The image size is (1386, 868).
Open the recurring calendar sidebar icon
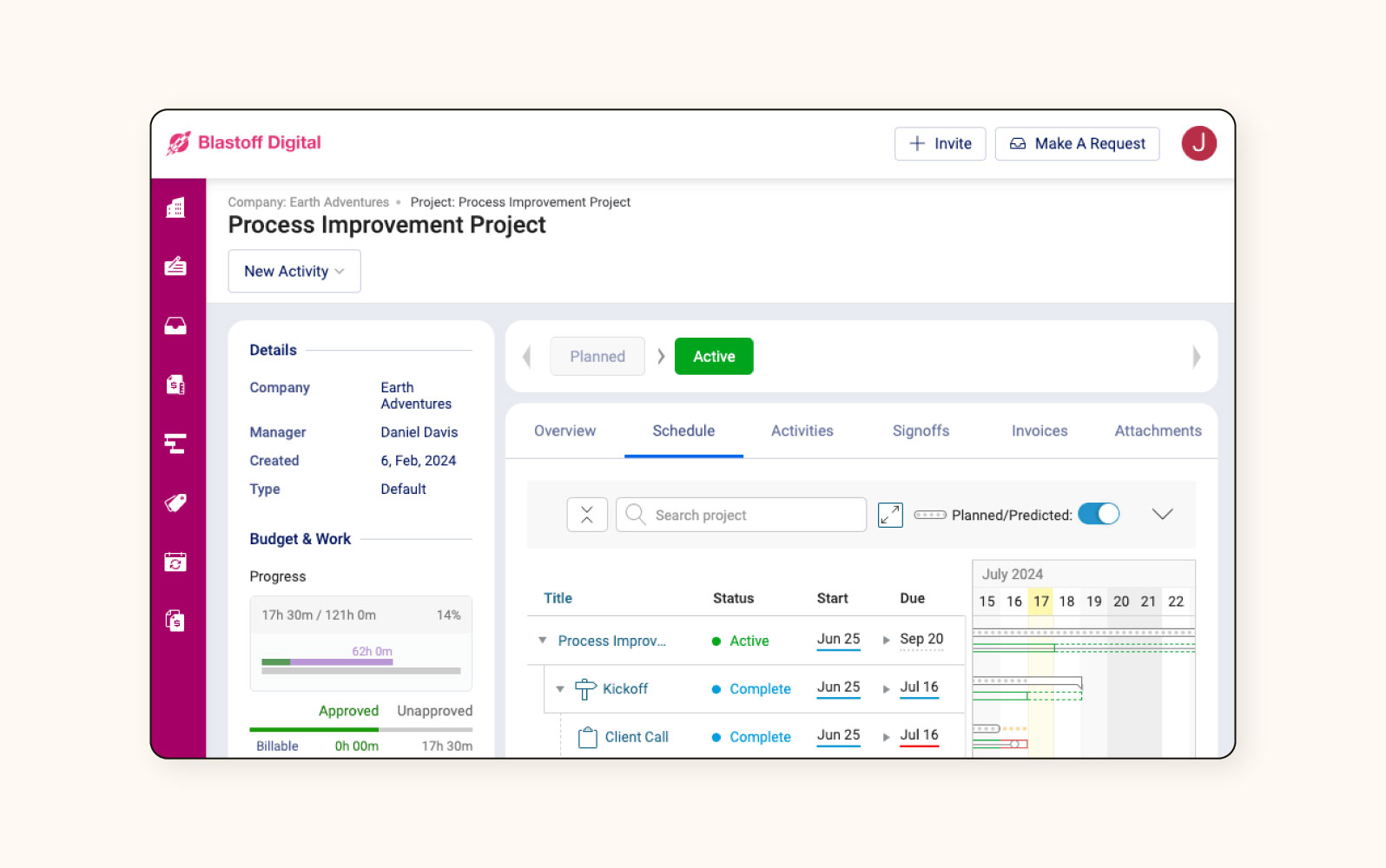point(175,562)
